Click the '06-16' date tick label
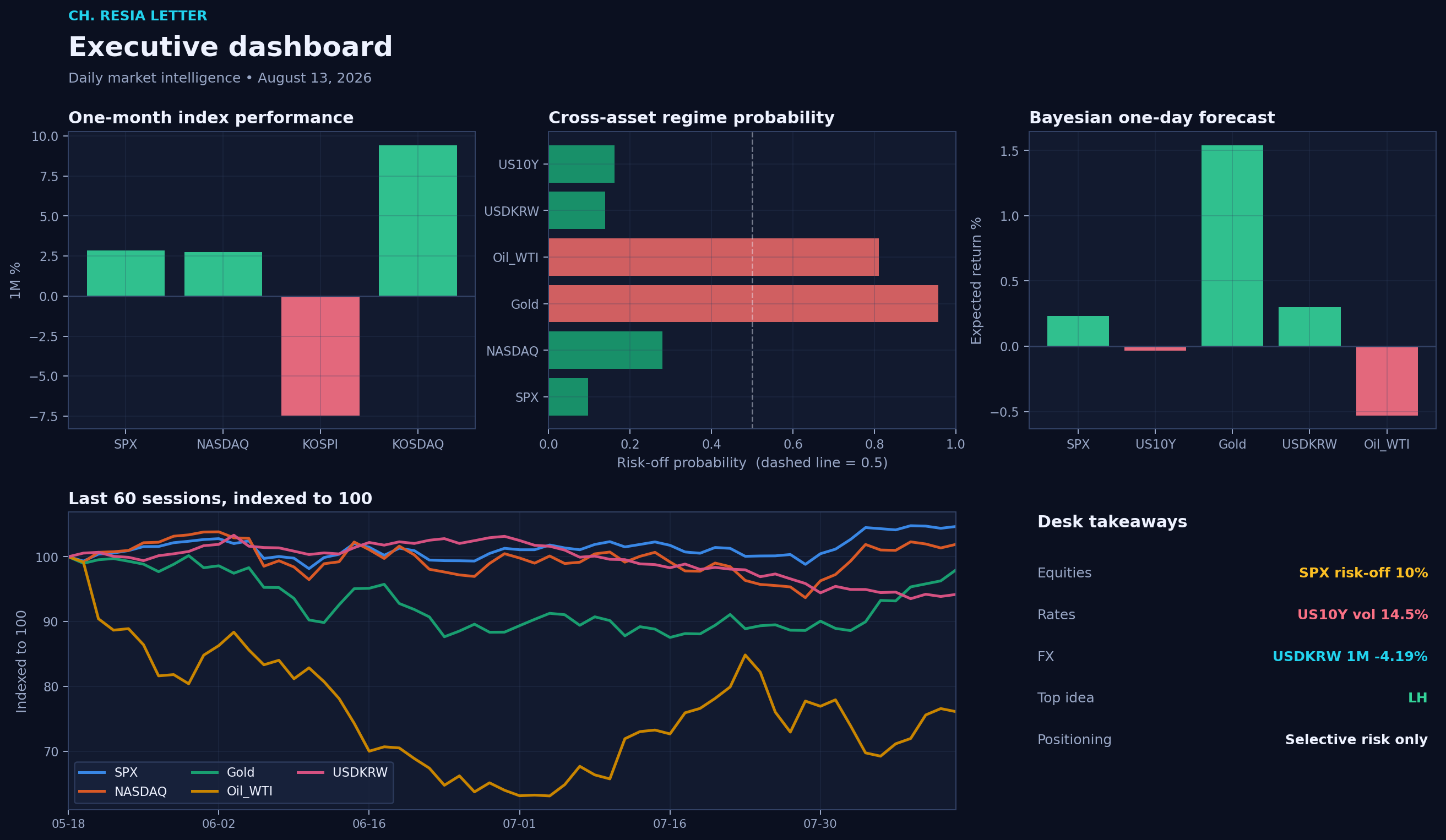 (369, 824)
